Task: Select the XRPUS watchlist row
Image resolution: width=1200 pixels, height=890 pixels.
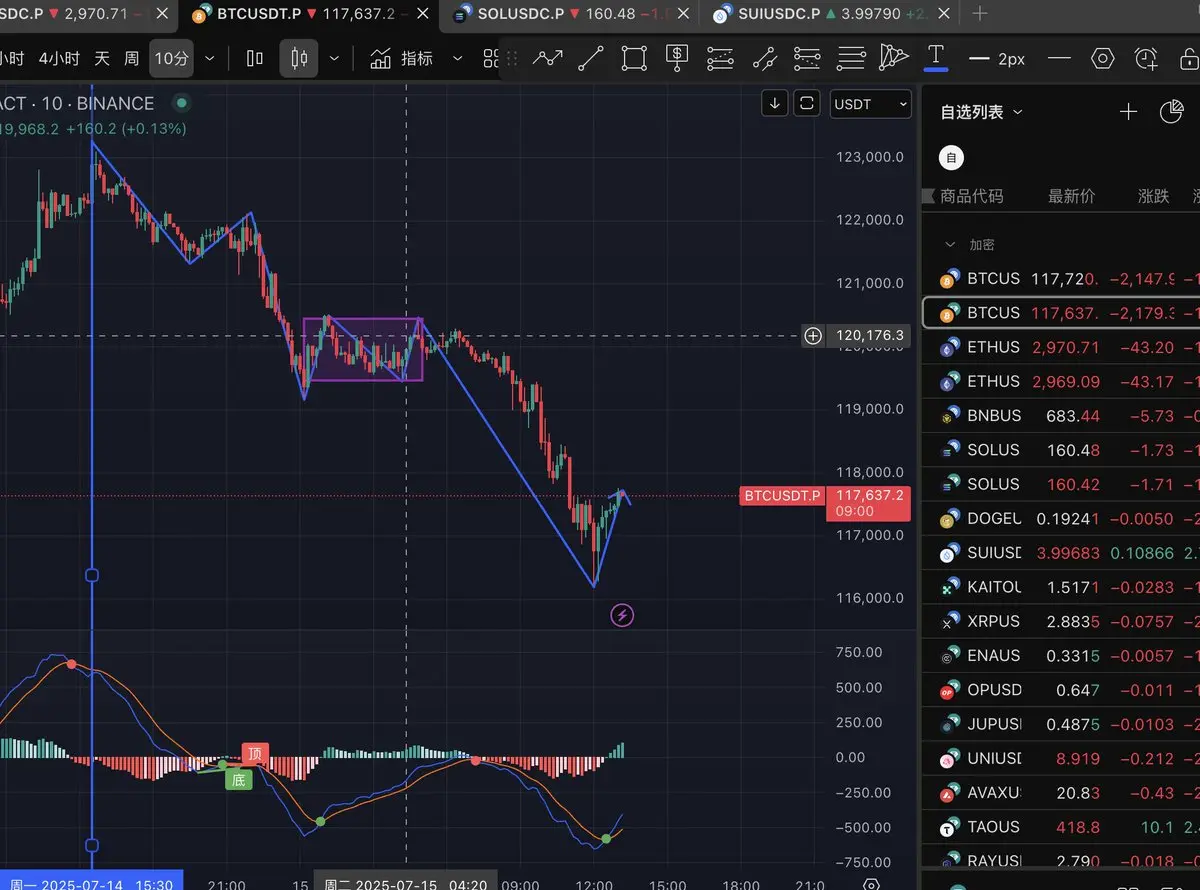Action: tap(1060, 621)
